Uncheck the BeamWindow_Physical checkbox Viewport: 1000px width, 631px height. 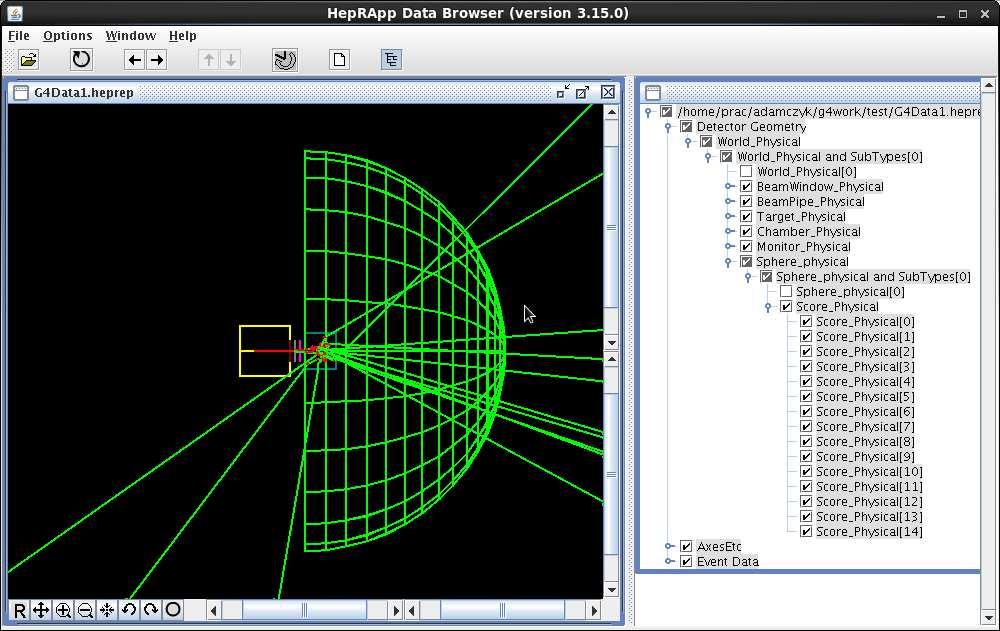pyautogui.click(x=746, y=186)
